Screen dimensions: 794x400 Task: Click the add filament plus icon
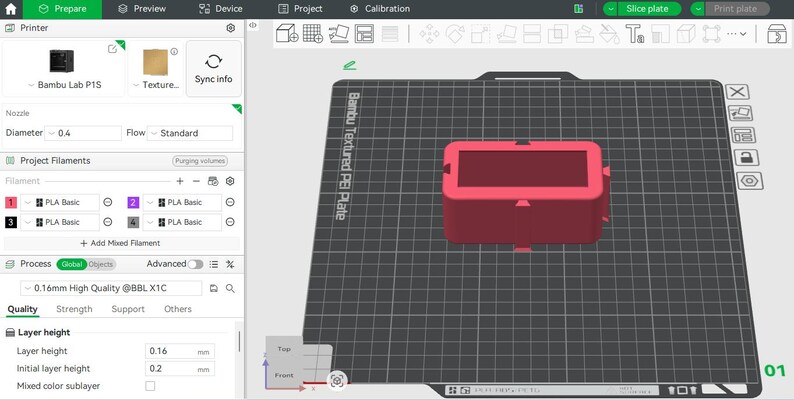(x=180, y=181)
